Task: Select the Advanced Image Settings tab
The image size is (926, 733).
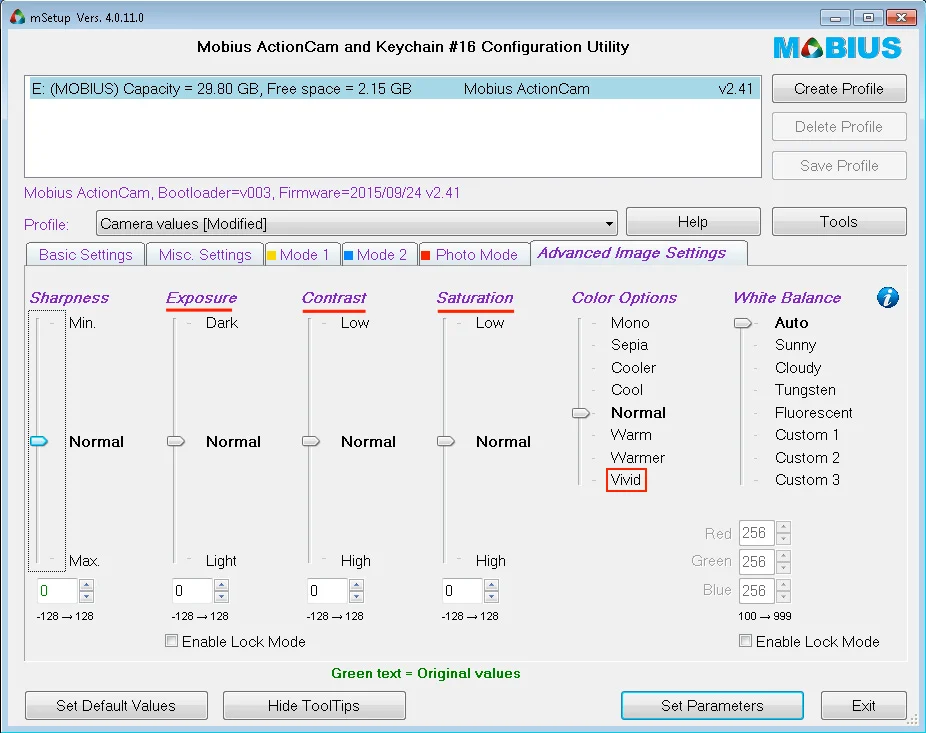Action: 638,253
